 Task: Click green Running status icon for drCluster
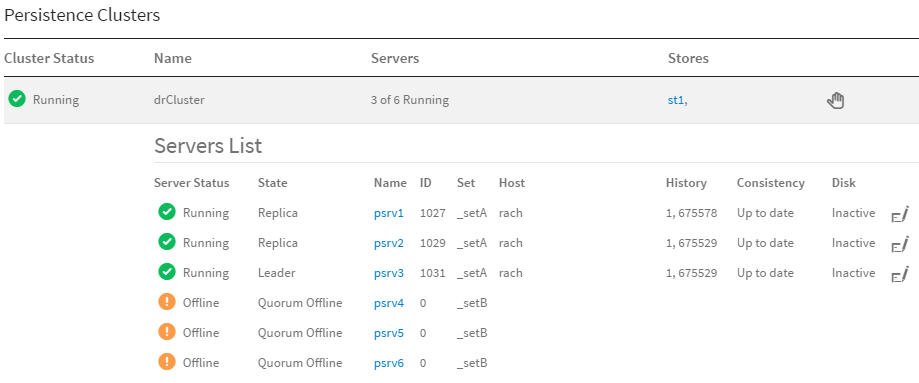[x=17, y=100]
